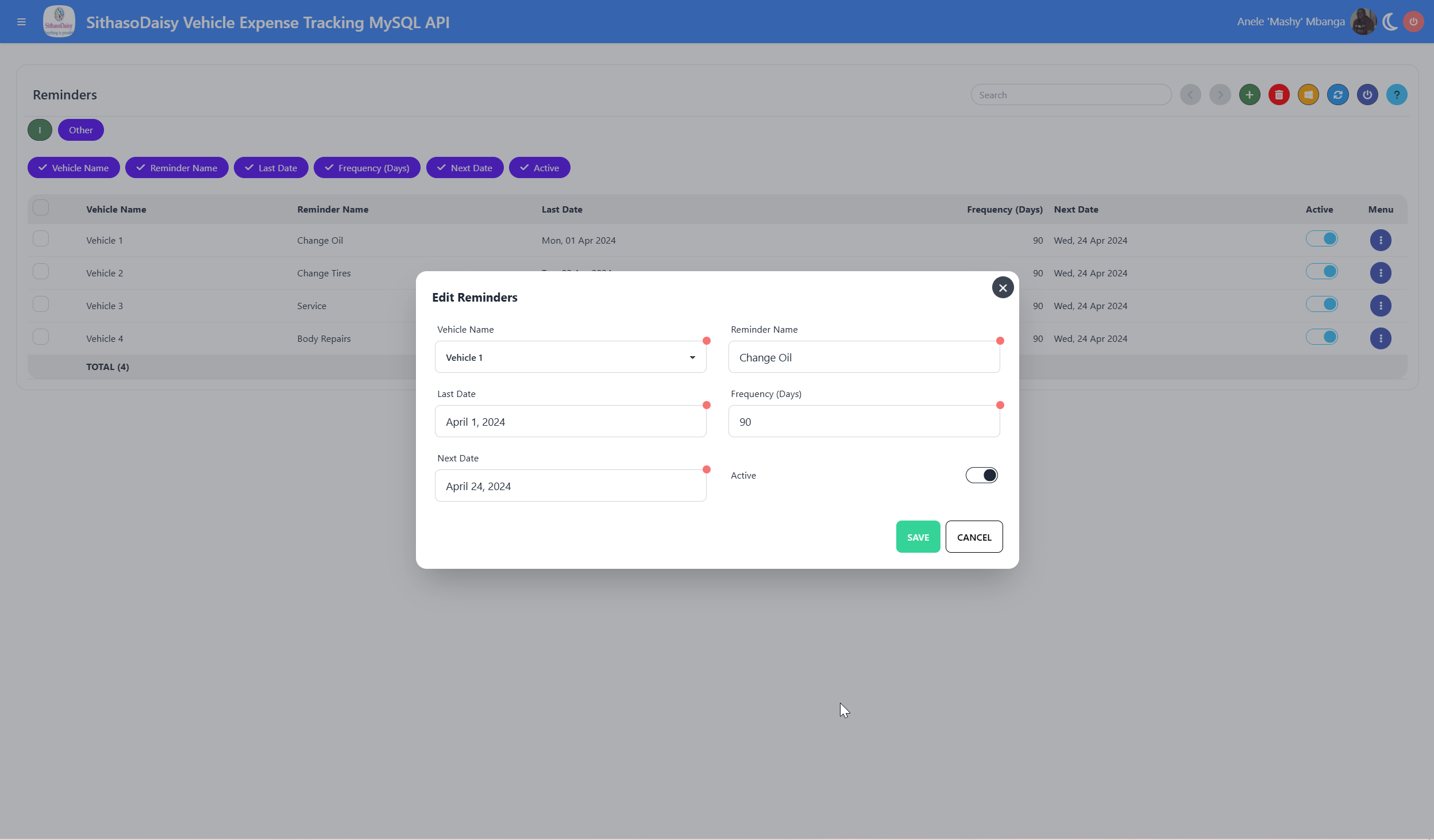
Task: Close the Edit Reminders dialog
Action: (1003, 288)
